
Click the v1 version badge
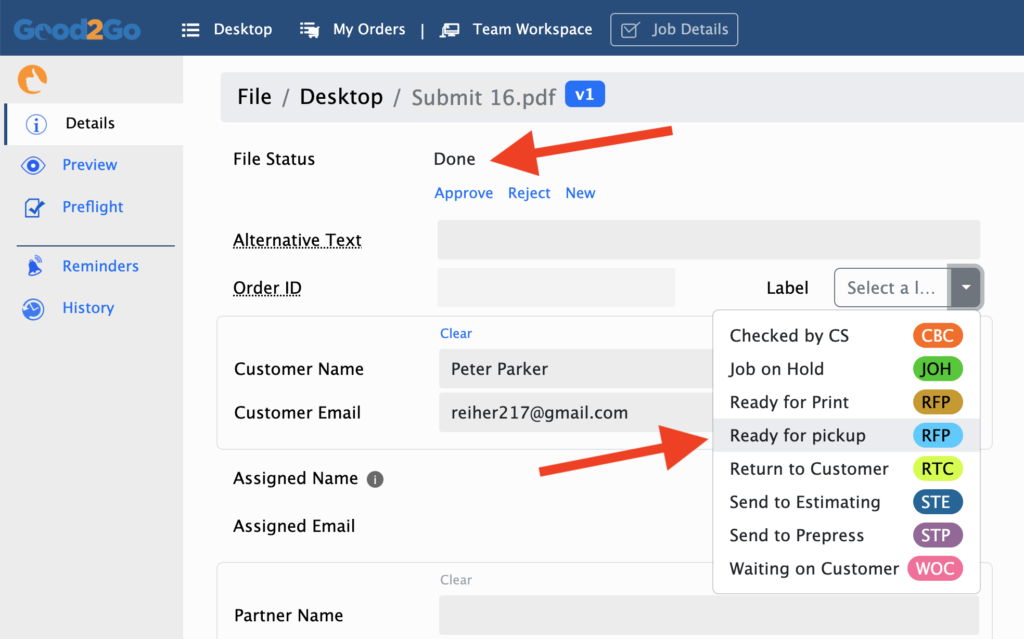pos(586,96)
